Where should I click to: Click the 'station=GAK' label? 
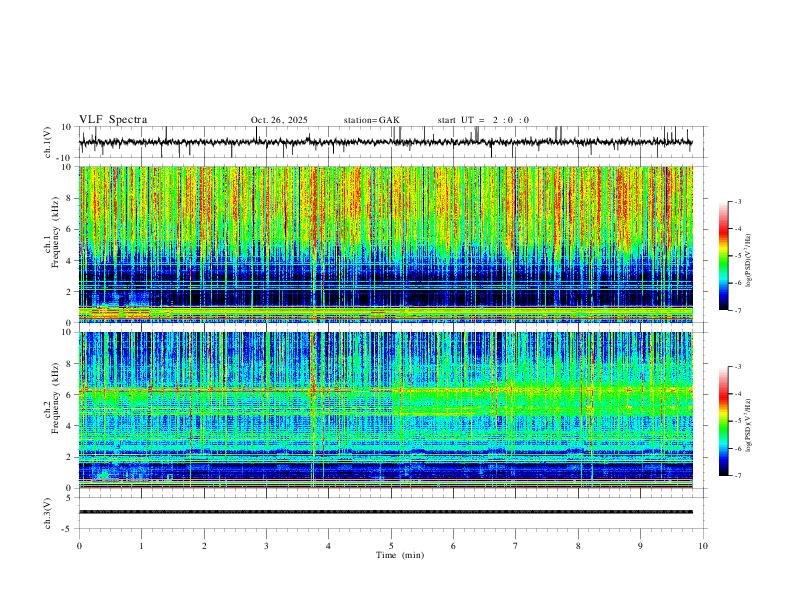click(371, 120)
